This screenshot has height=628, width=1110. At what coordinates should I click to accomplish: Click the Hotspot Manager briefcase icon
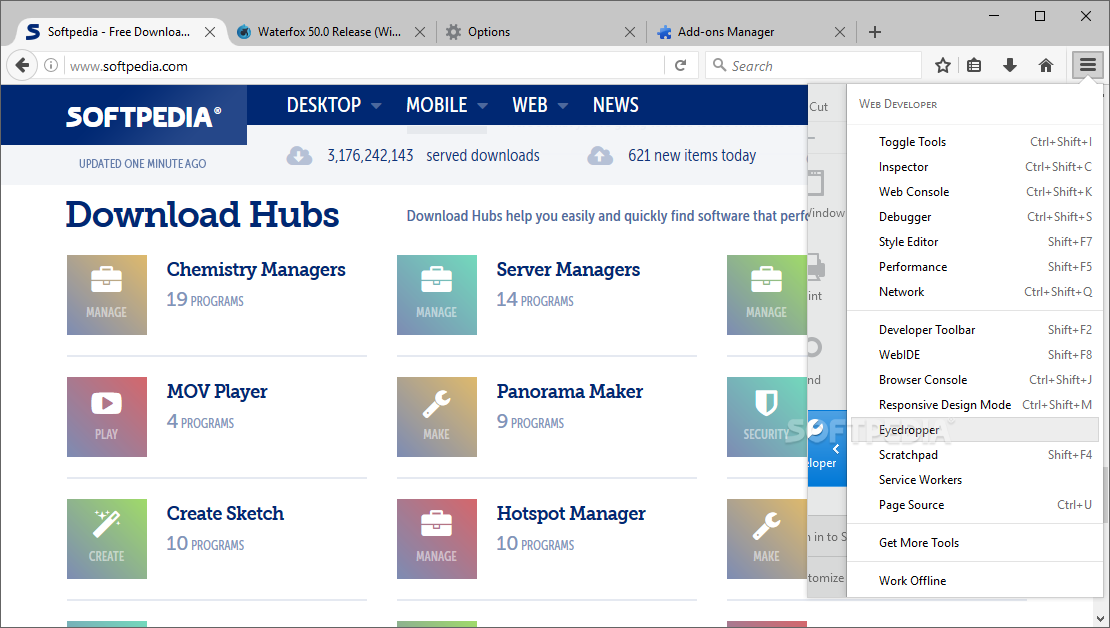pos(437,539)
